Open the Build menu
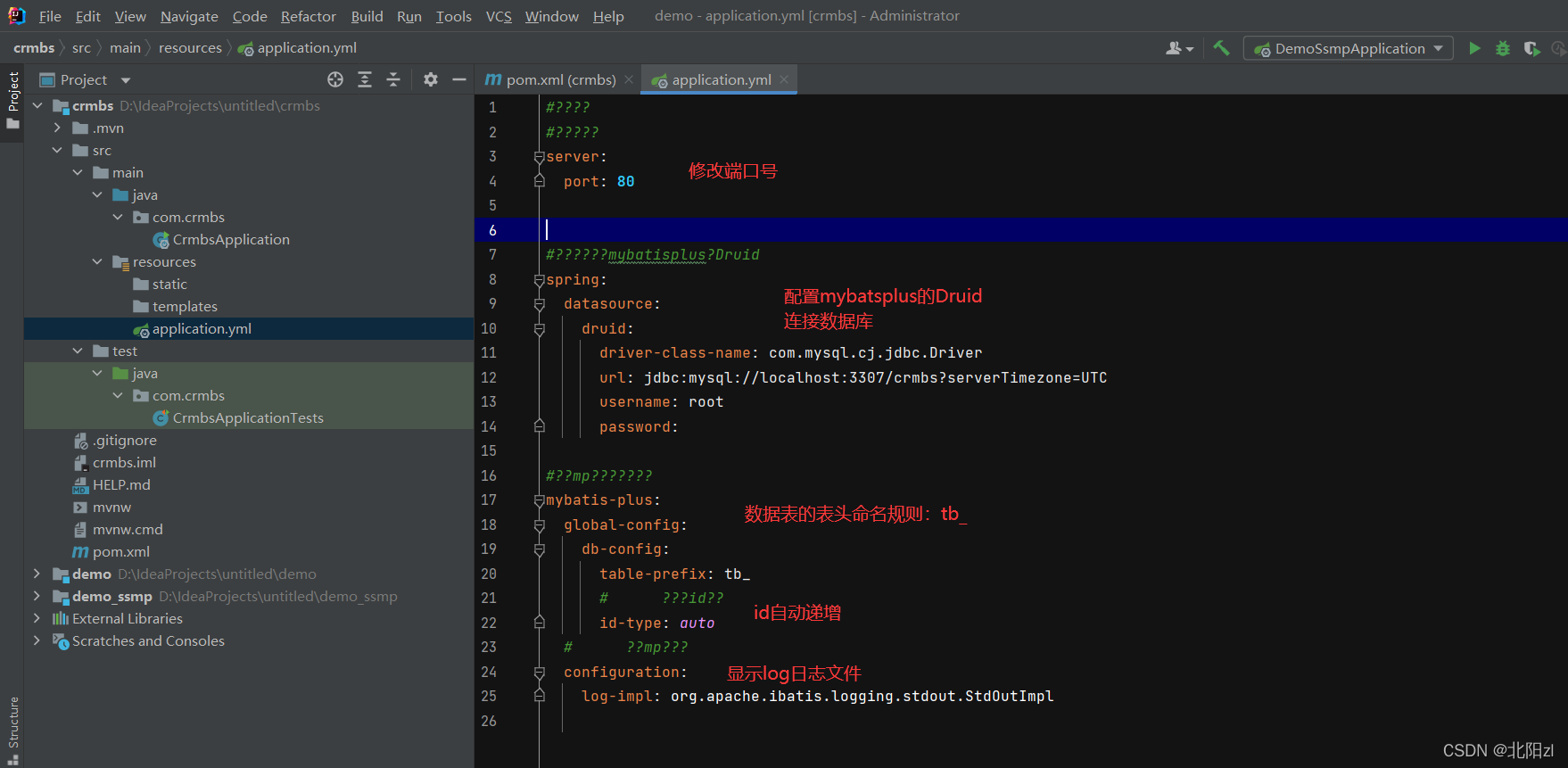The width and height of the screenshot is (1568, 768). tap(367, 16)
